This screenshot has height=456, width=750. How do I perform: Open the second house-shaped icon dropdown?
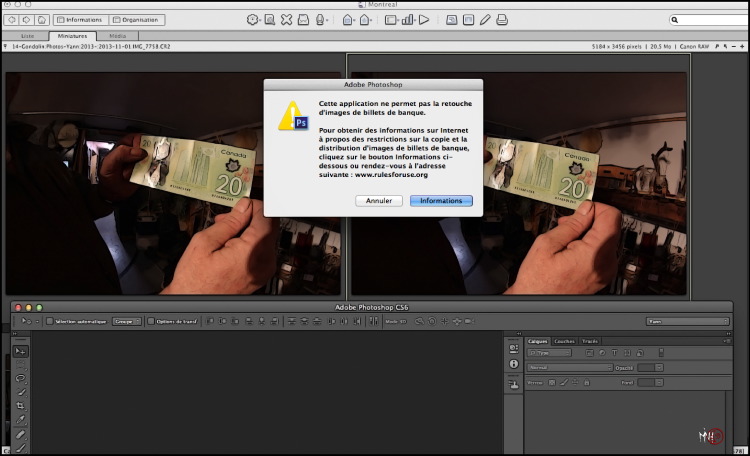[x=366, y=20]
